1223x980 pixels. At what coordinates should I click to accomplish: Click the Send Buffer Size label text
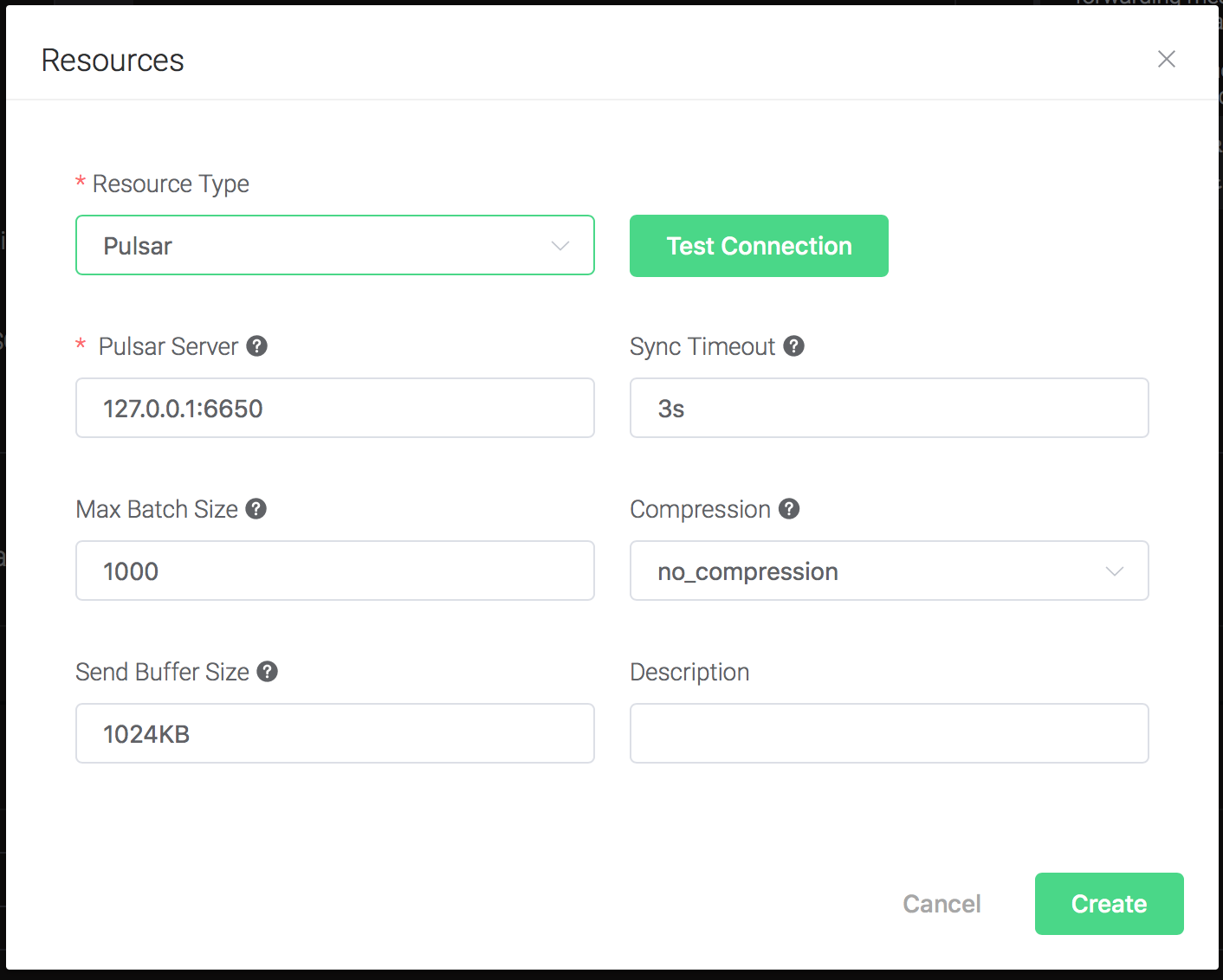(163, 672)
